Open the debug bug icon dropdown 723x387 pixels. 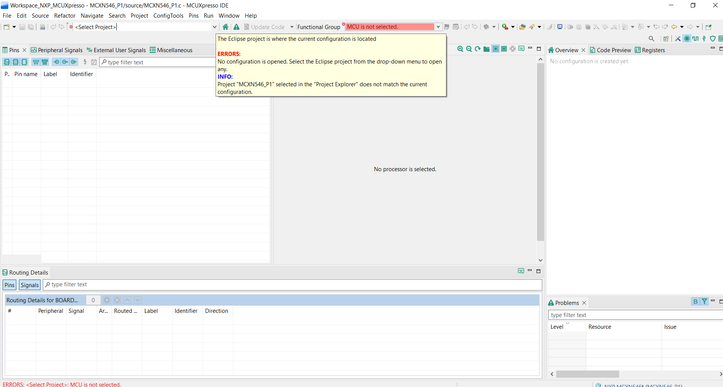tap(493, 27)
